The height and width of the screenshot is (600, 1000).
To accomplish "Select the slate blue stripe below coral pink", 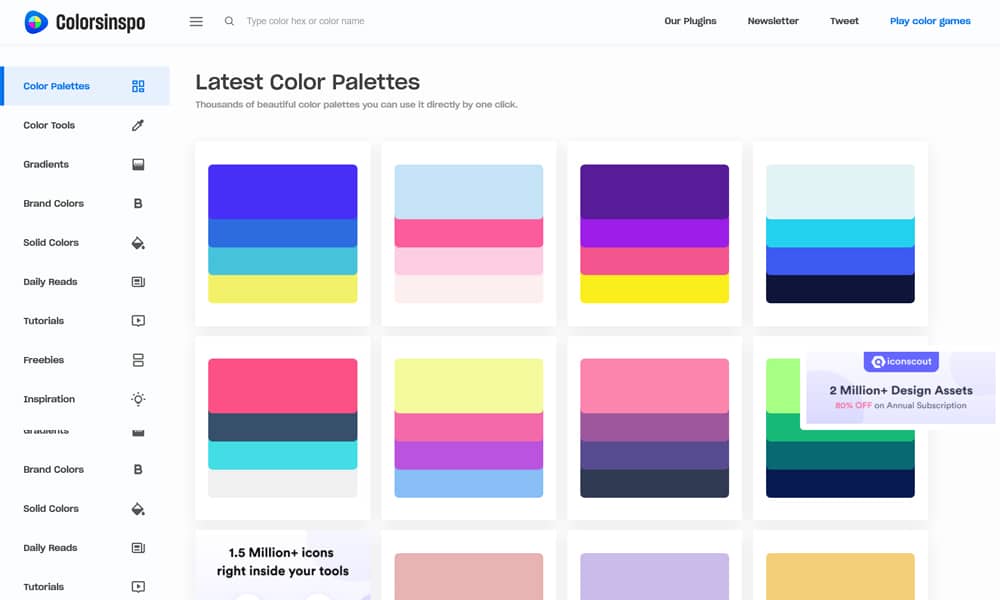I will pos(283,427).
